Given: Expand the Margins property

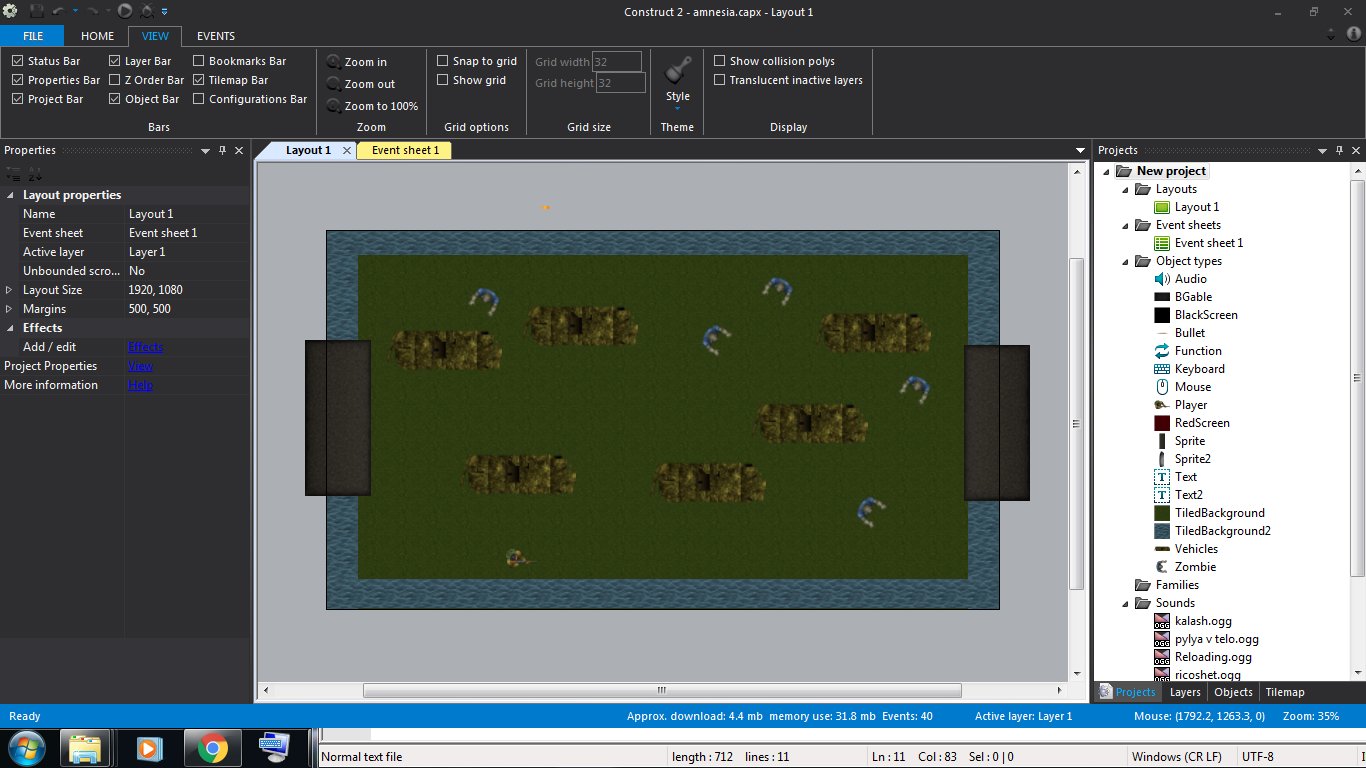Looking at the screenshot, I should [10, 309].
